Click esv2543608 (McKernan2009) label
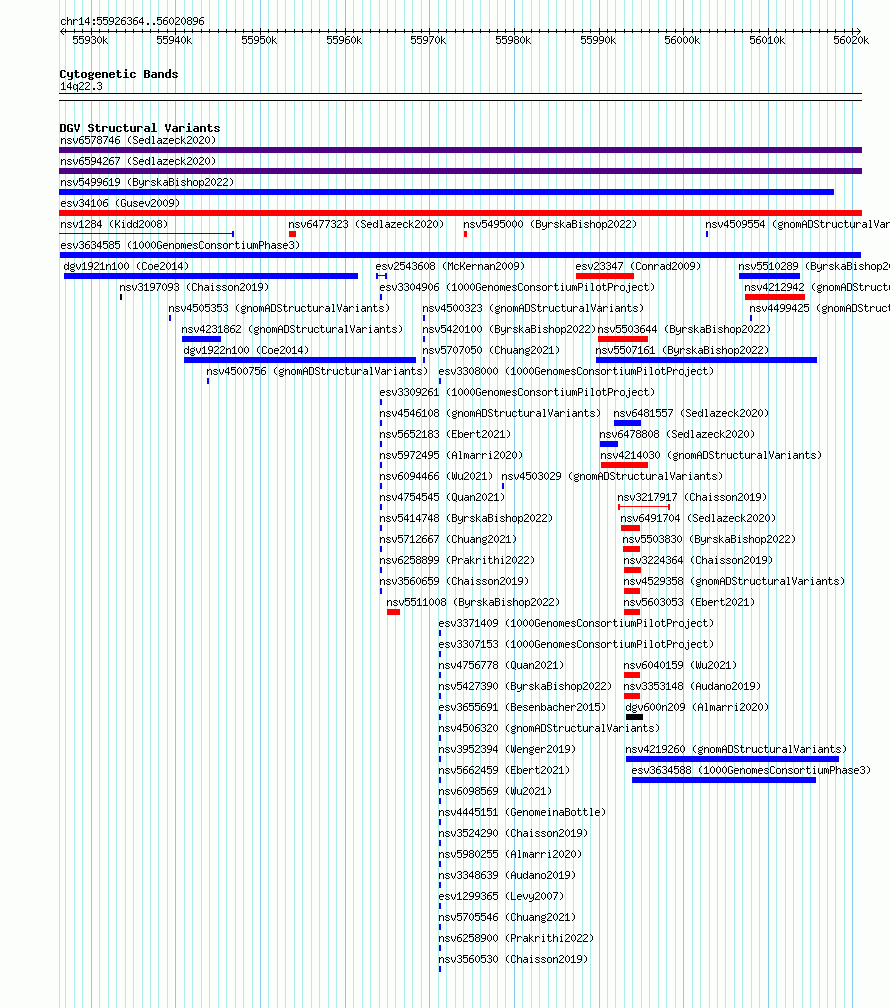Screen dimensions: 890x1008 [450, 266]
